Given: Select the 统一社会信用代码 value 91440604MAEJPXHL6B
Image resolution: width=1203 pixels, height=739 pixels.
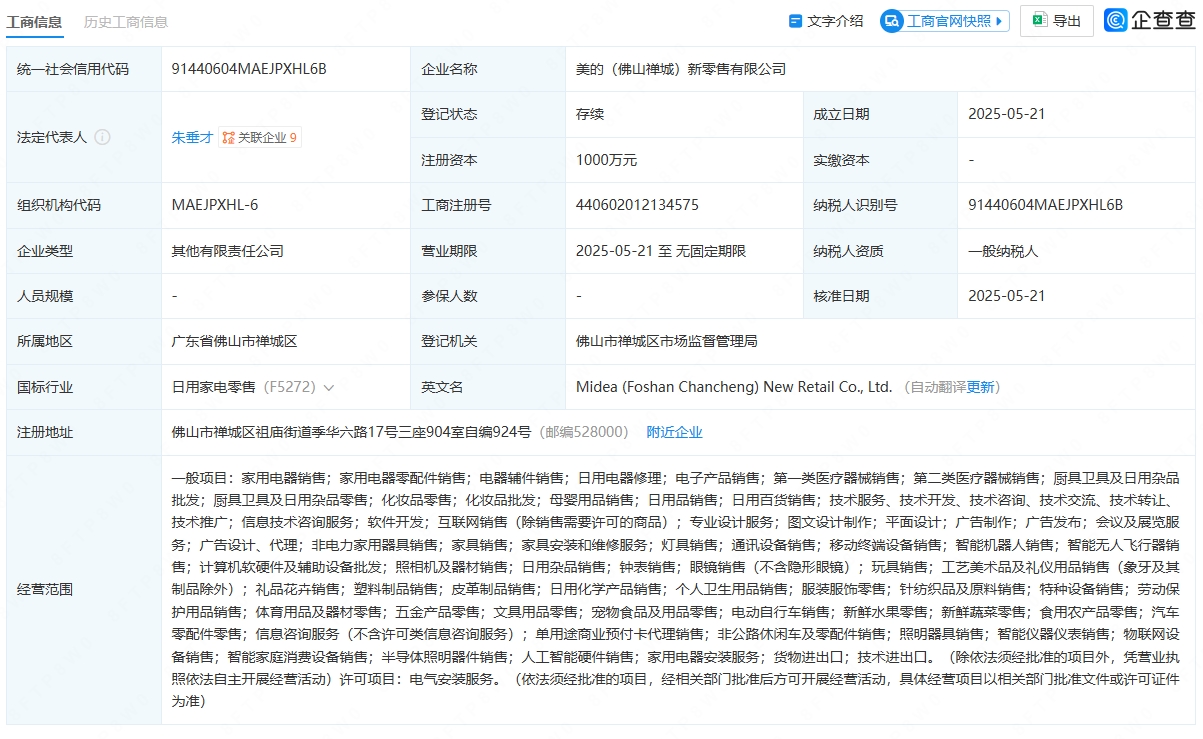Looking at the screenshot, I should (x=249, y=69).
